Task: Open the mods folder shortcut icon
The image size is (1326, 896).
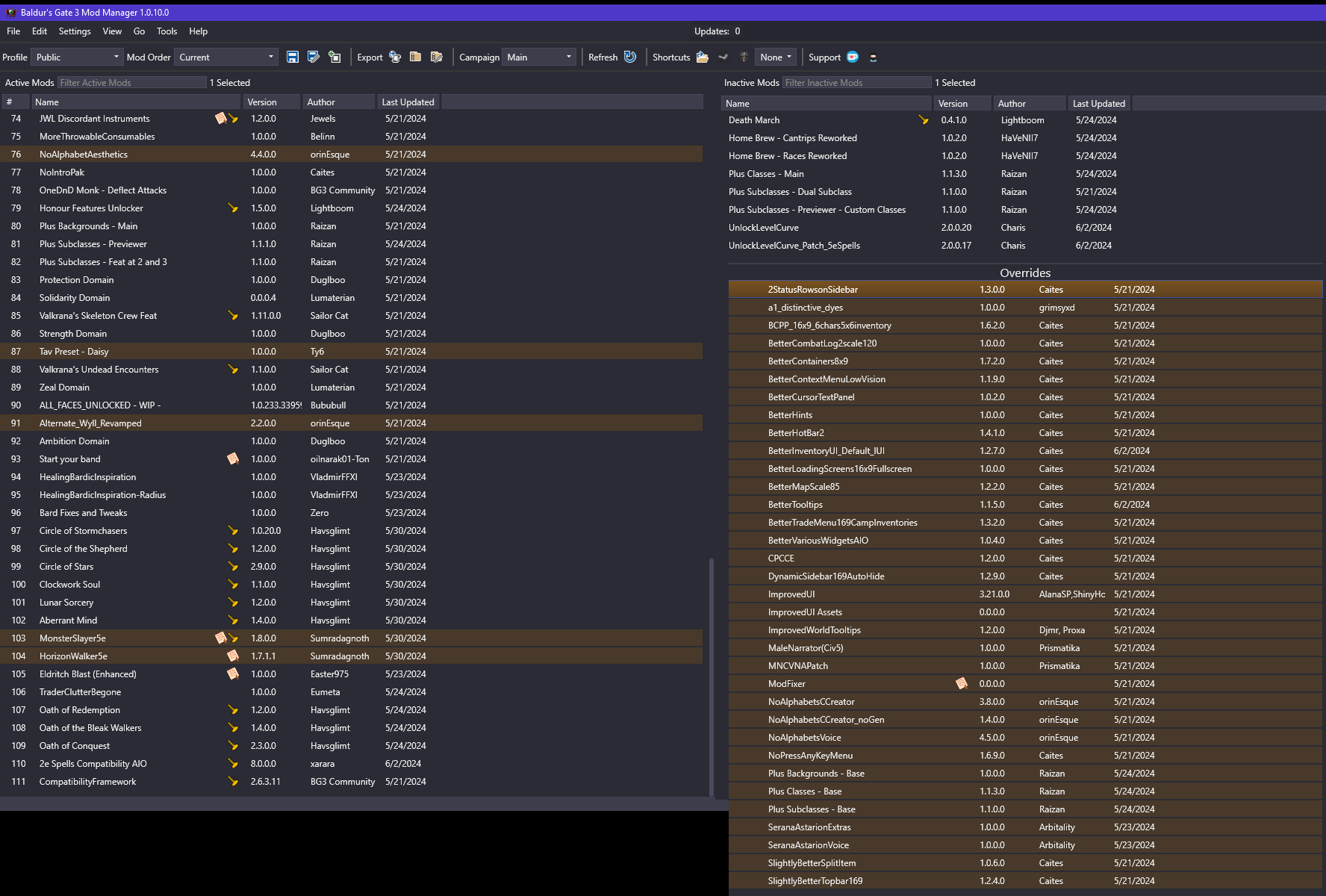Action: (702, 57)
